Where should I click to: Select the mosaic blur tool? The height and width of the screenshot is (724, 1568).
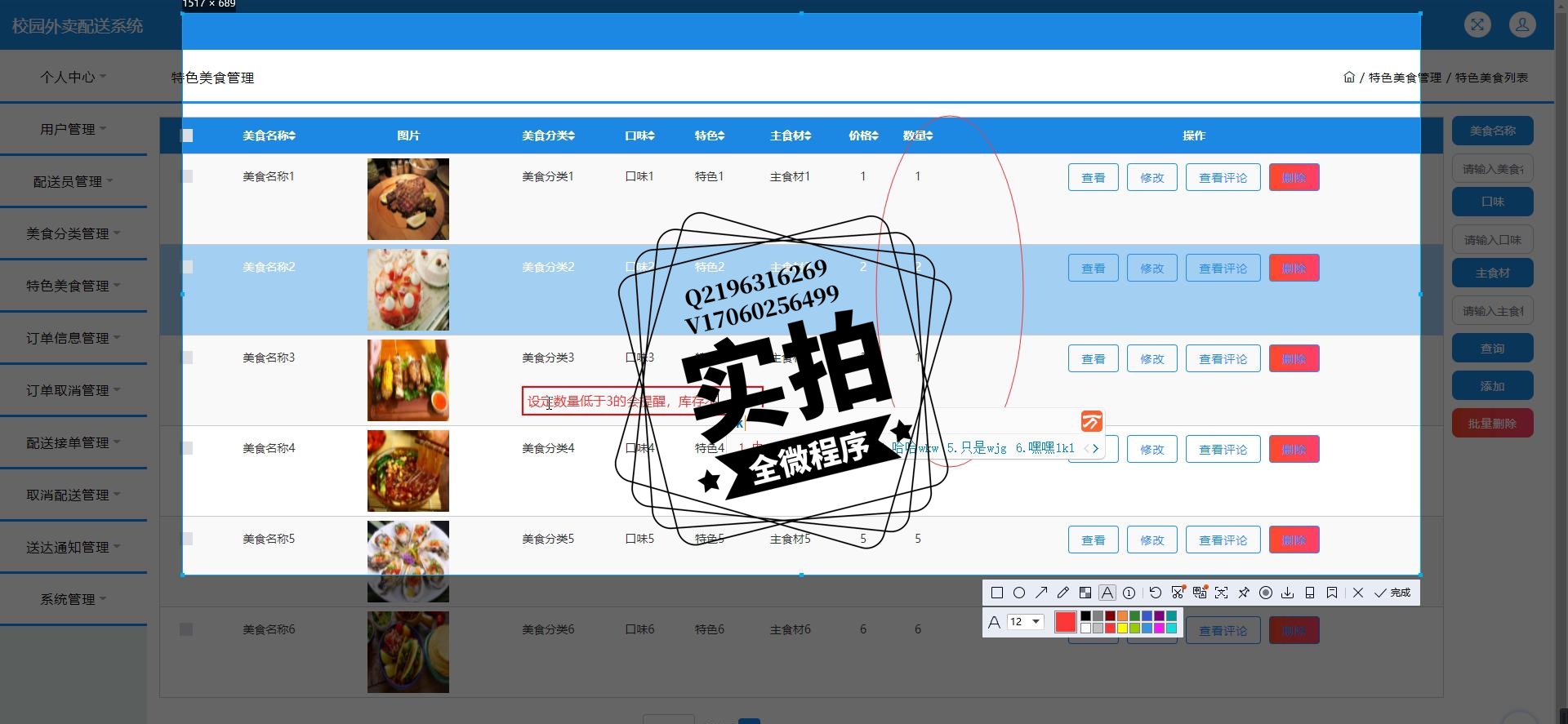point(1085,593)
